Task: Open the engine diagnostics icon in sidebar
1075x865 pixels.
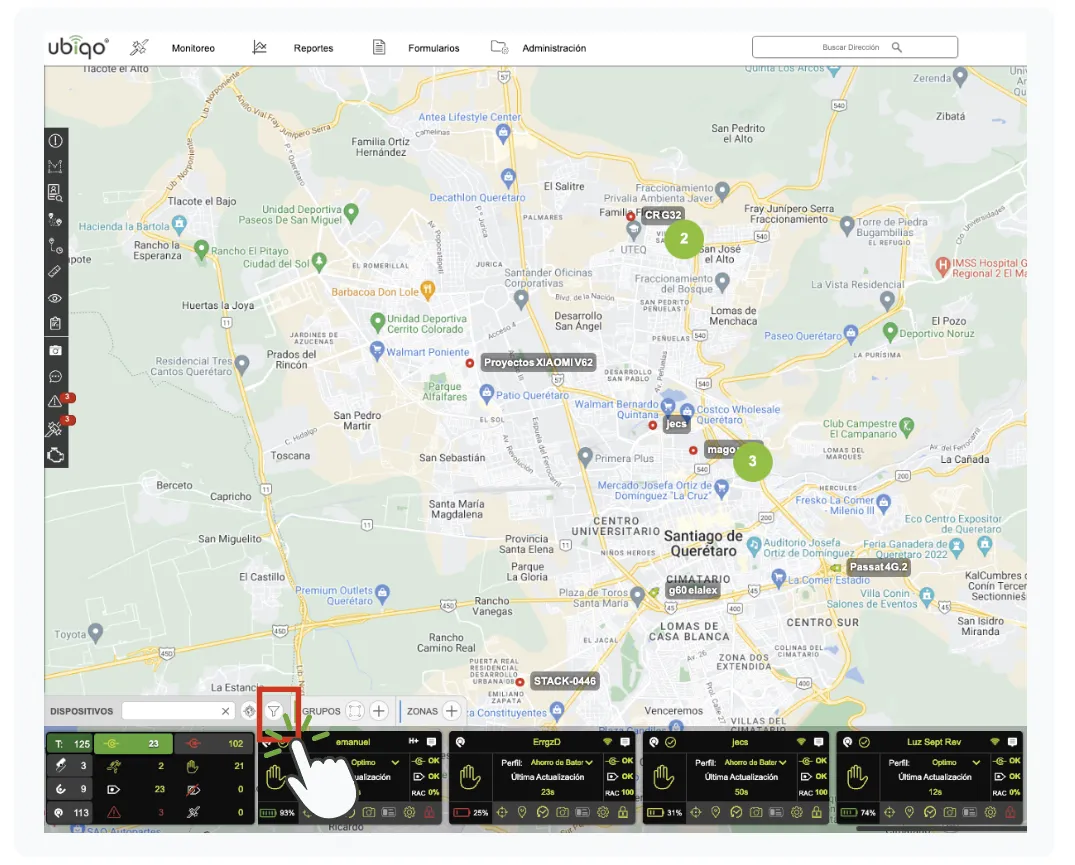Action: [x=56, y=455]
